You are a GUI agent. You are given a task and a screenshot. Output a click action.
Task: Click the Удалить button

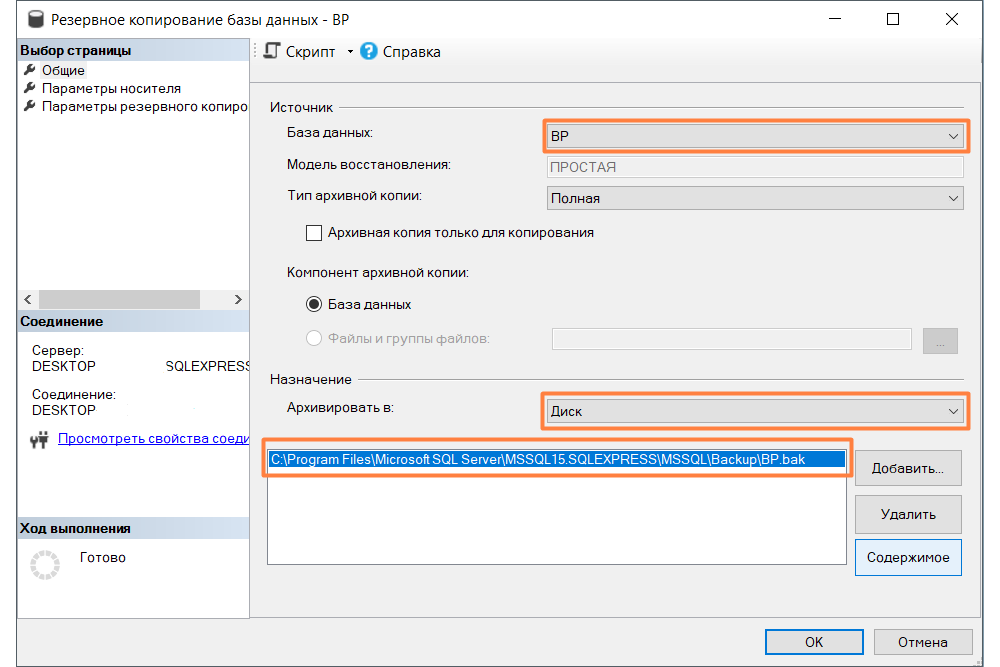(908, 514)
